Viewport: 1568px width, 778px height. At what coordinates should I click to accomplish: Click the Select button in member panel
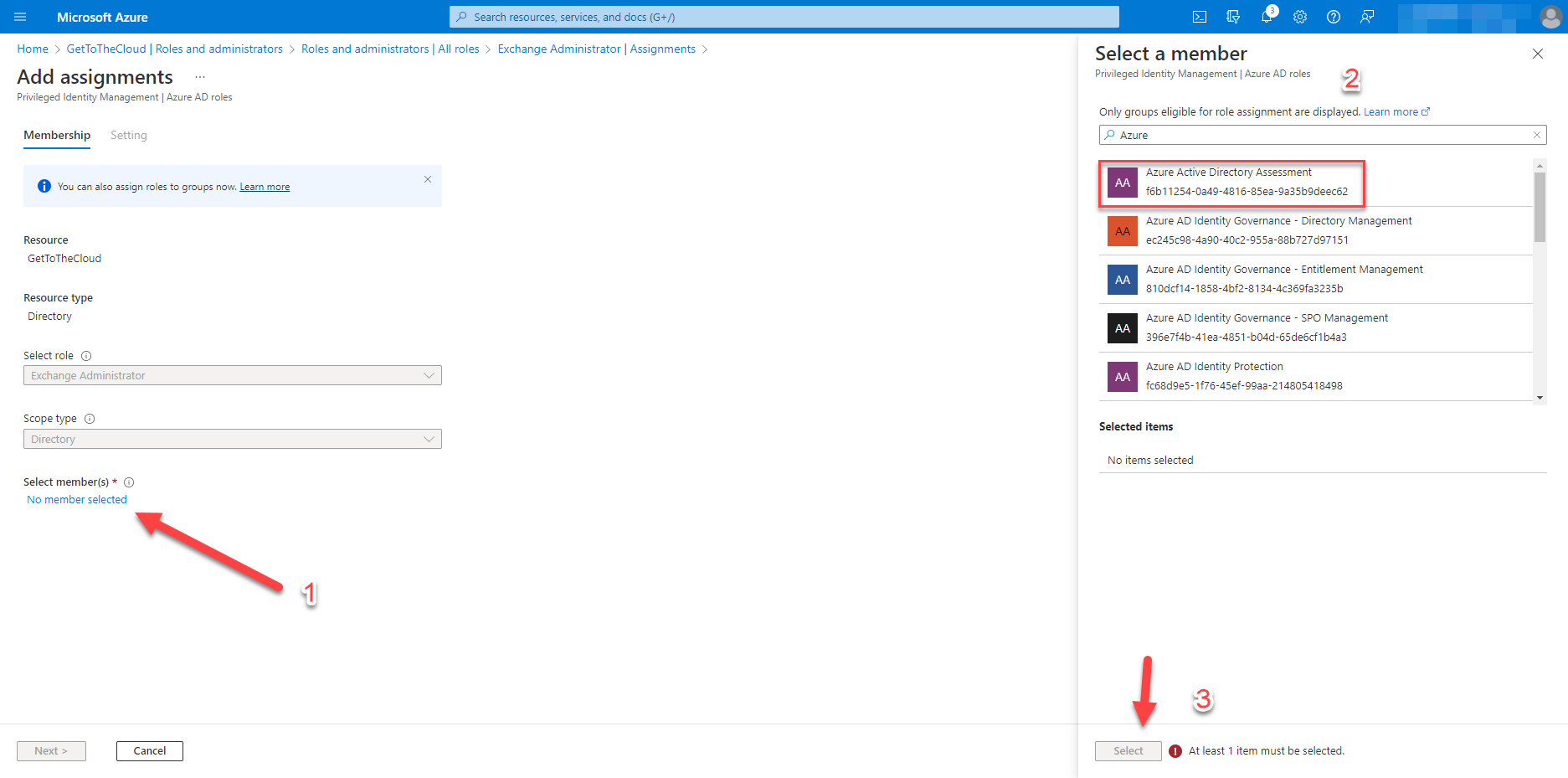(1128, 751)
